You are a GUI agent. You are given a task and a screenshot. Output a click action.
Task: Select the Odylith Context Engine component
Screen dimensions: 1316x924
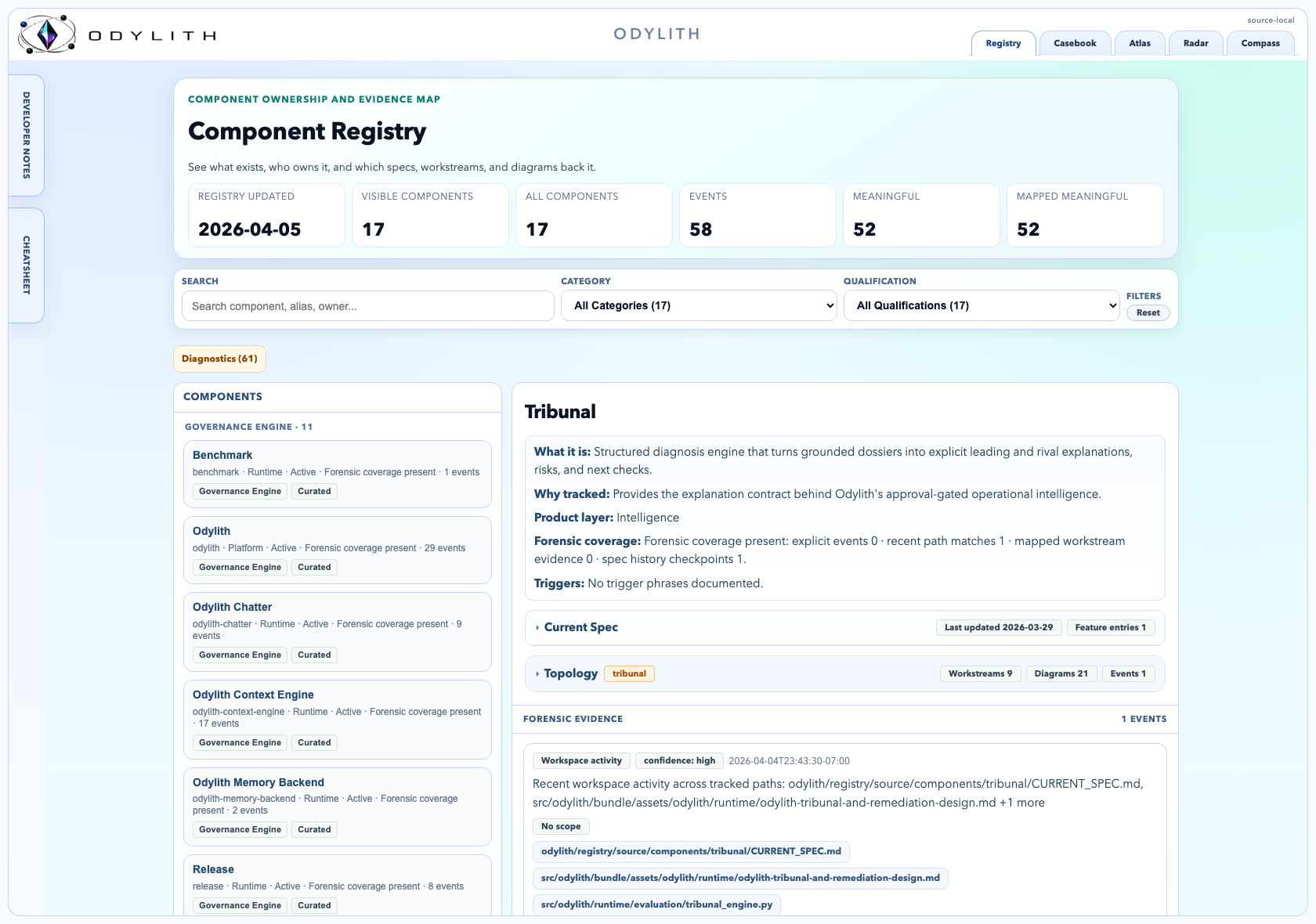click(338, 719)
